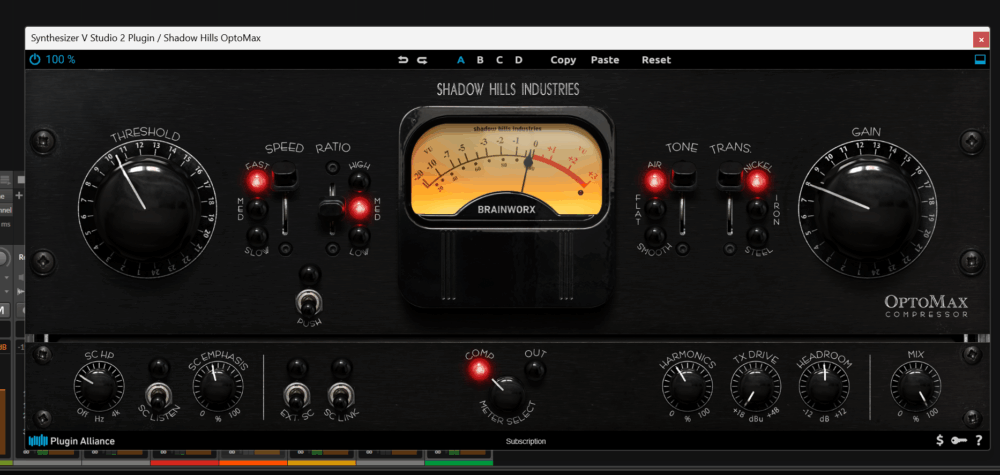Select the SMOOTH tone LED
The image size is (1000, 475).
click(x=655, y=236)
